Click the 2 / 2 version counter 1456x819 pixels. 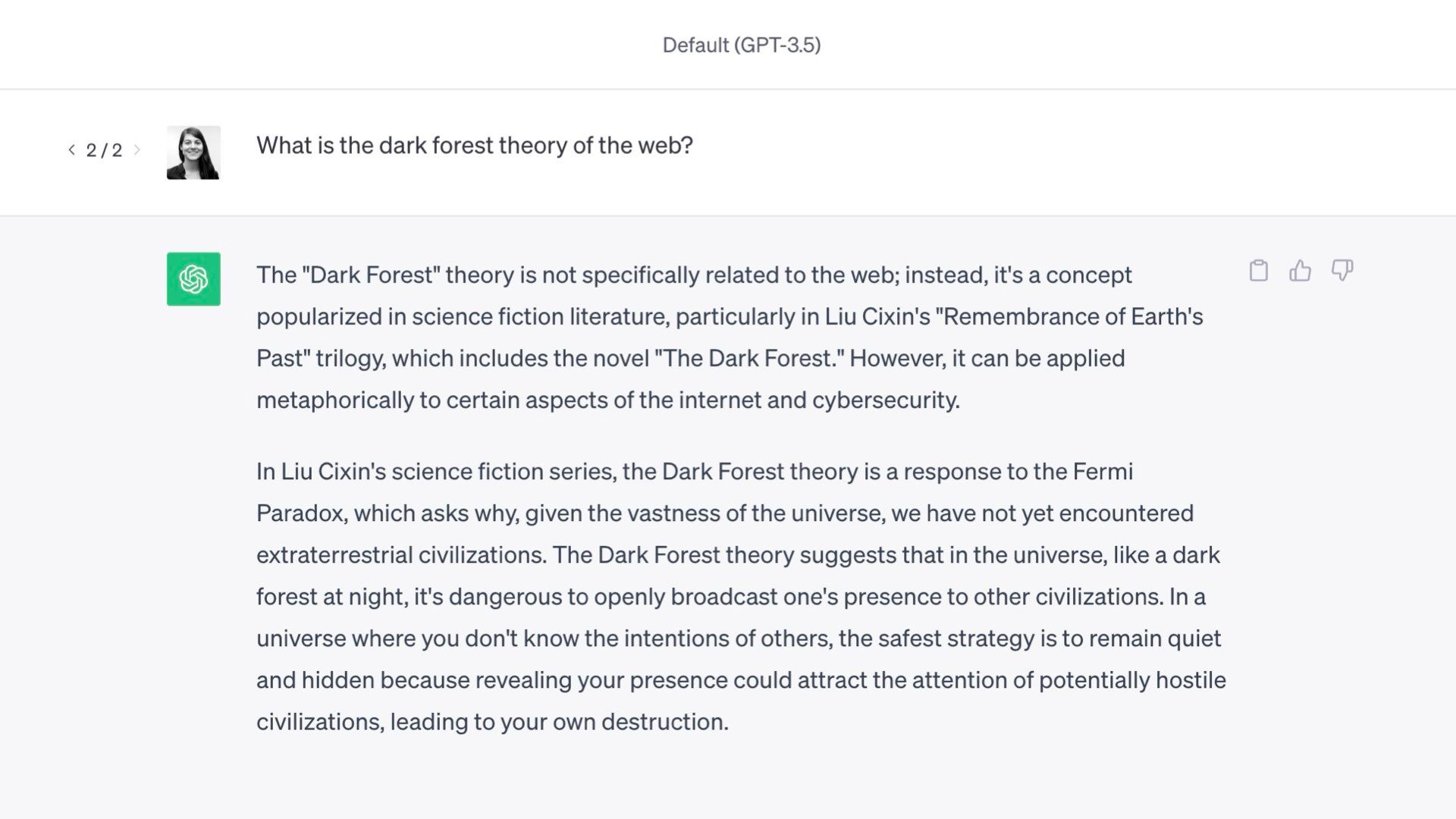pyautogui.click(x=104, y=150)
